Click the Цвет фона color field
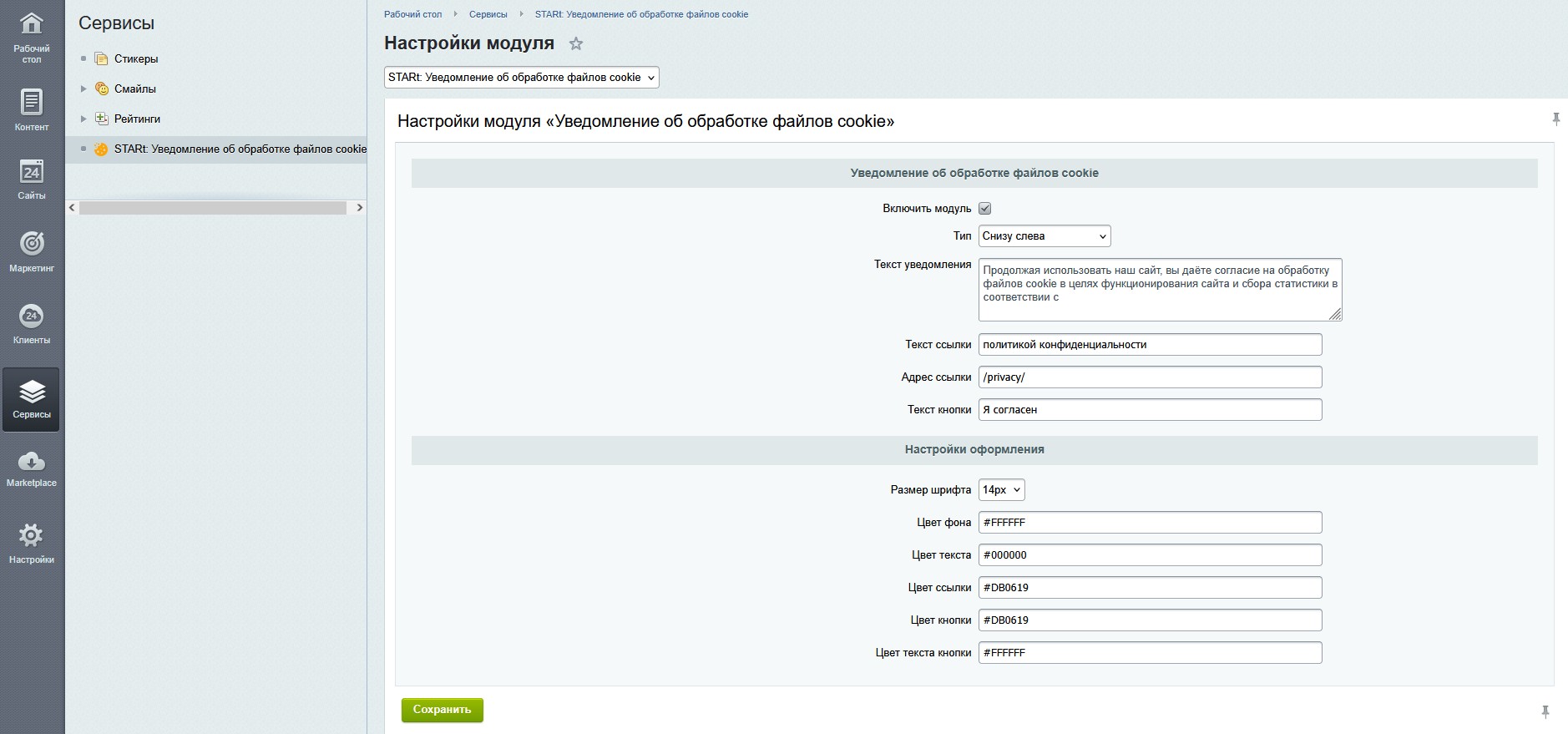The height and width of the screenshot is (734, 1568). point(1150,523)
